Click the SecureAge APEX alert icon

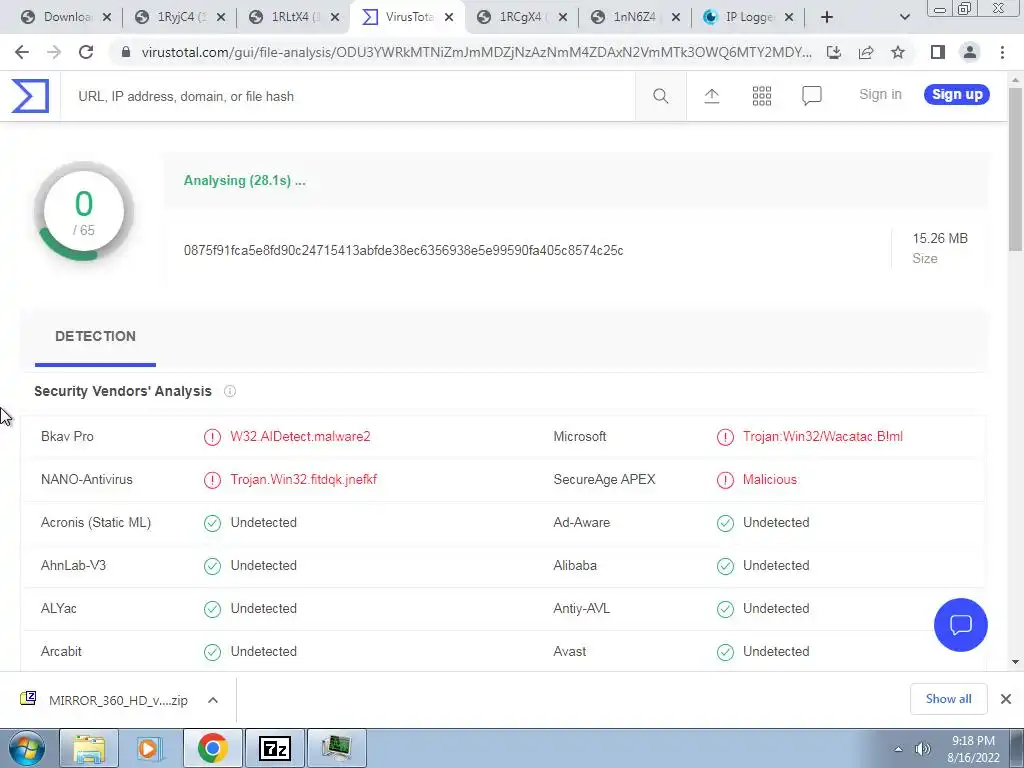(x=725, y=480)
